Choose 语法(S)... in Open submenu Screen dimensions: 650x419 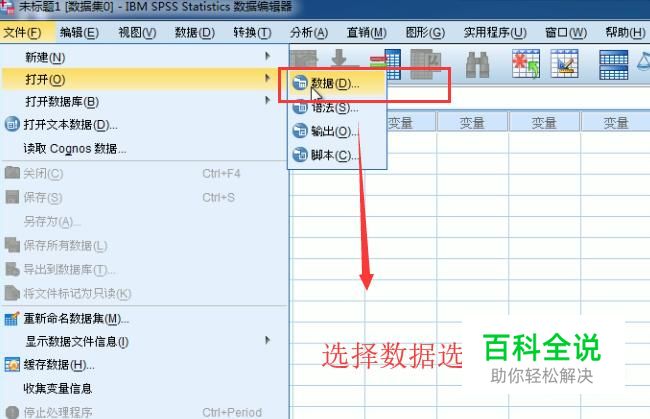pyautogui.click(x=337, y=108)
